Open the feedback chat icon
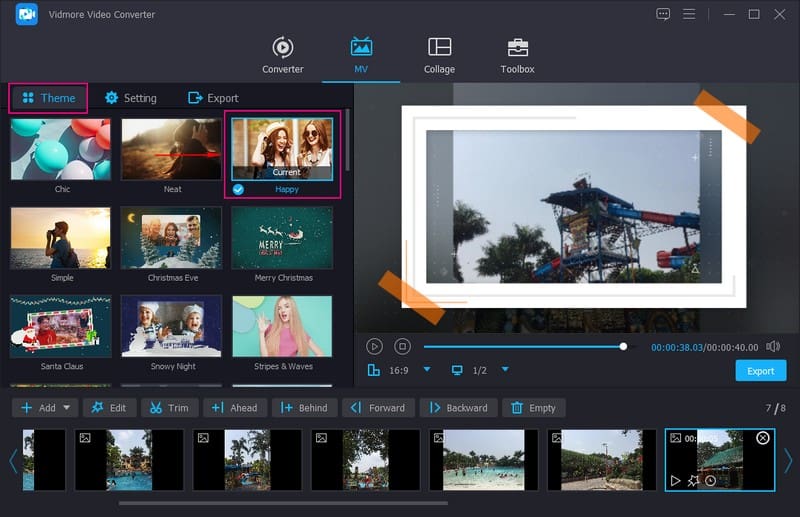 point(663,14)
